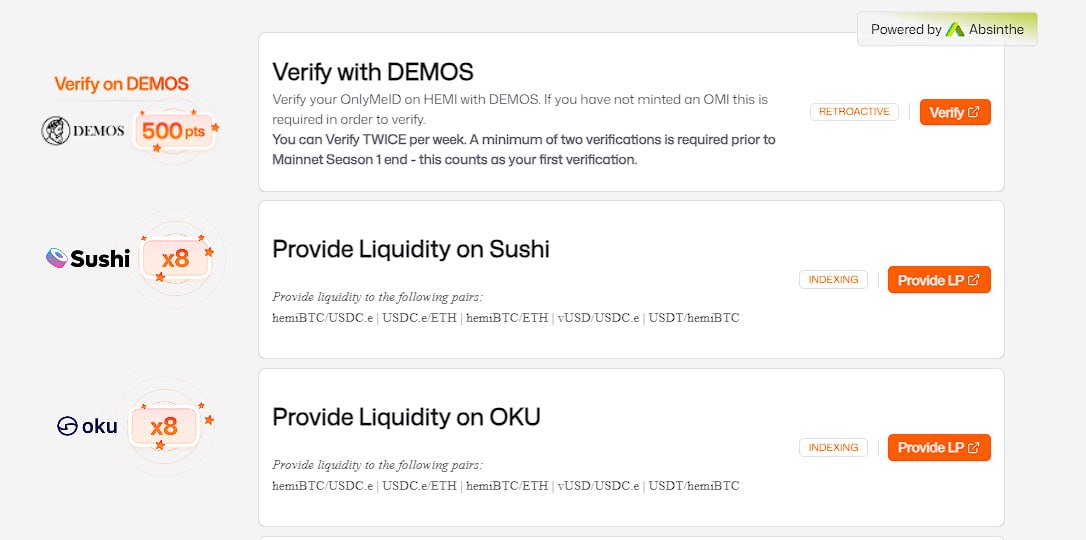Image resolution: width=1086 pixels, height=540 pixels.
Task: Click external link icon on Sushi Provide LP
Action: [x=974, y=280]
